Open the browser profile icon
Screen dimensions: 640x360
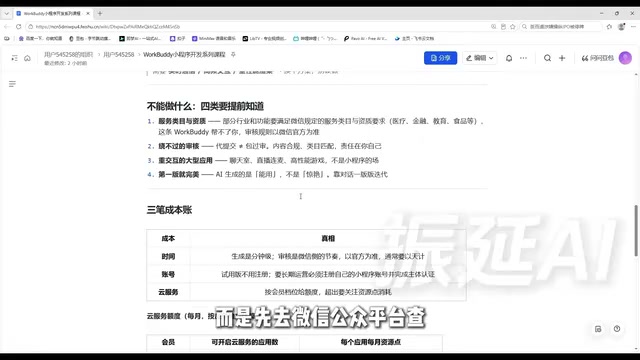[x=621, y=27]
